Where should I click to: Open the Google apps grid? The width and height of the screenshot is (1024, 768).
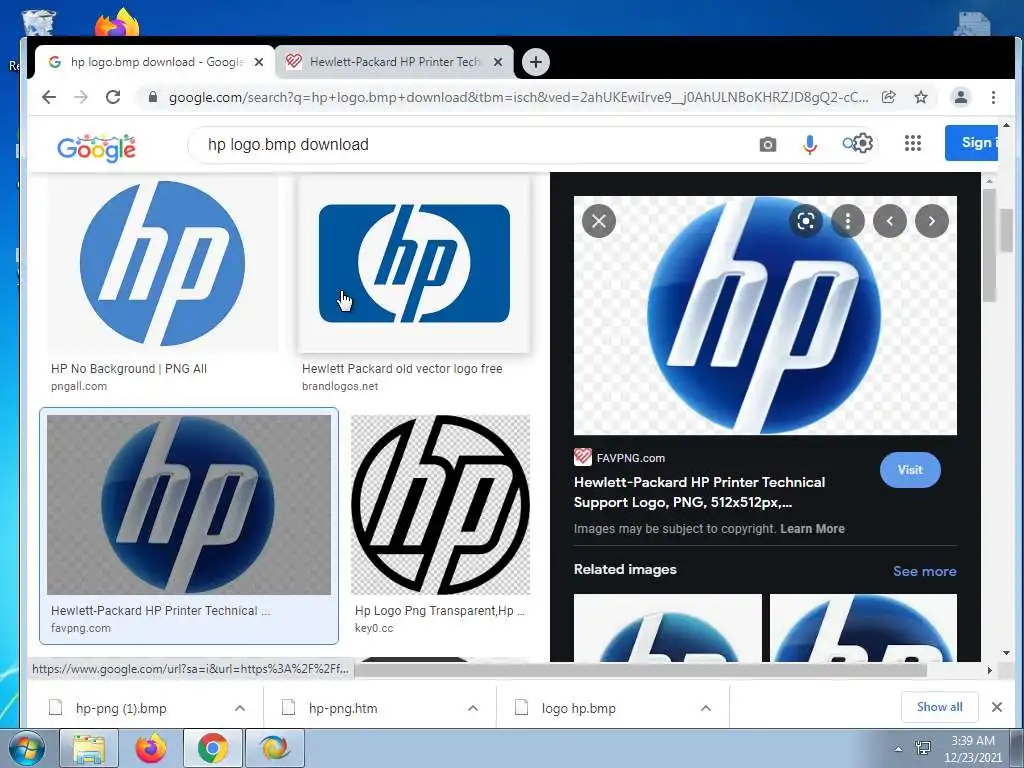(x=913, y=143)
